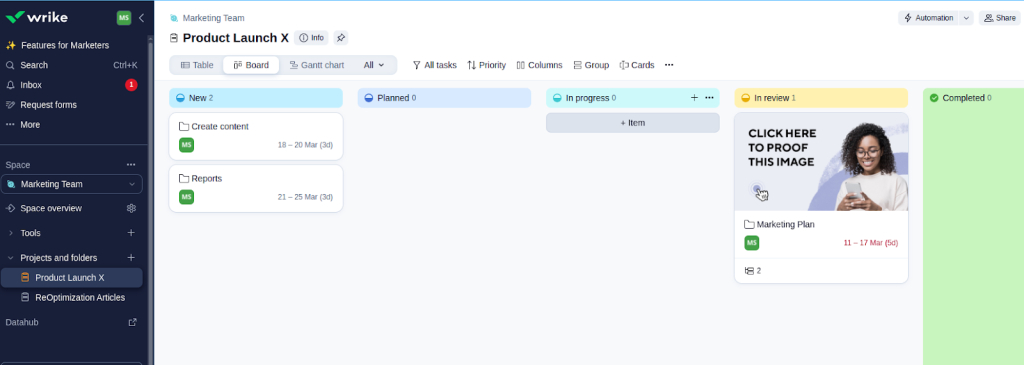Click the Inbox notification badge showing 1
The height and width of the screenshot is (365, 1024).
[x=131, y=85]
